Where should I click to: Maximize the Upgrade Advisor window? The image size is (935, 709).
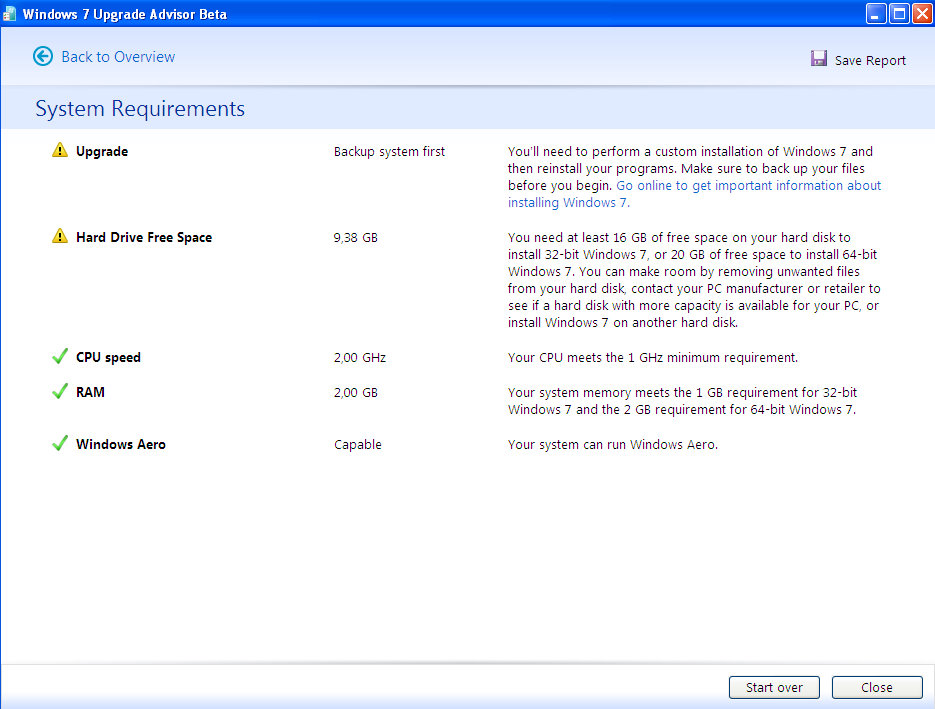coord(899,14)
